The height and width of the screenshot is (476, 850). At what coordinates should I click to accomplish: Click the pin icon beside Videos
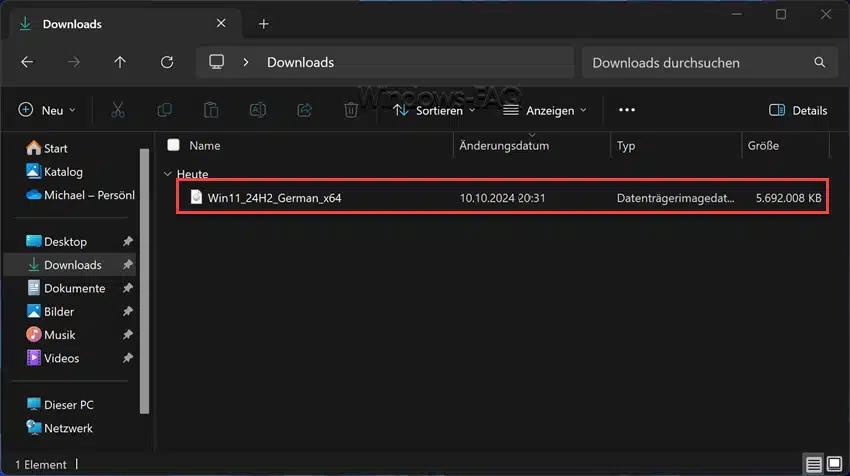[x=128, y=358]
